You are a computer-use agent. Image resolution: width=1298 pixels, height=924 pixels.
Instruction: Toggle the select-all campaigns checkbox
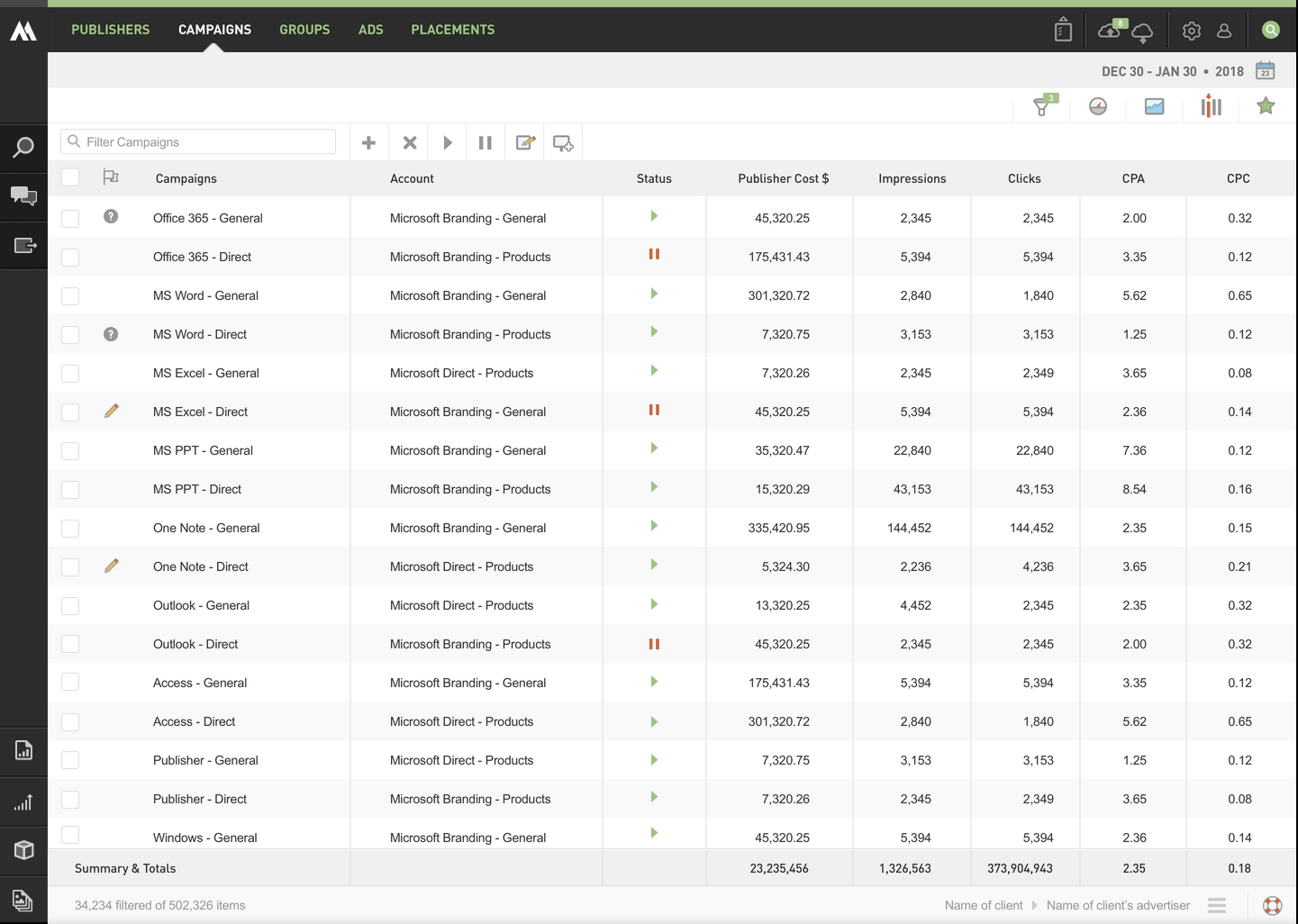tap(70, 177)
